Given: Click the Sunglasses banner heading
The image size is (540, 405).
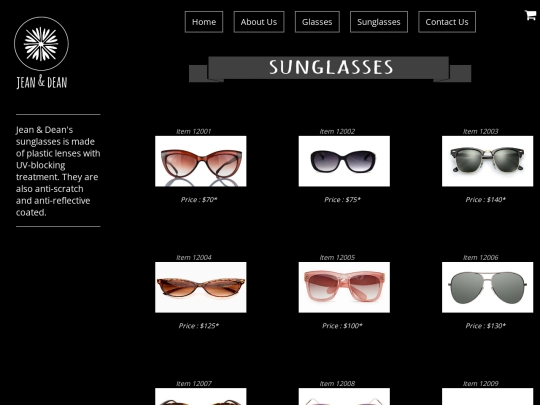Looking at the screenshot, I should [331, 67].
